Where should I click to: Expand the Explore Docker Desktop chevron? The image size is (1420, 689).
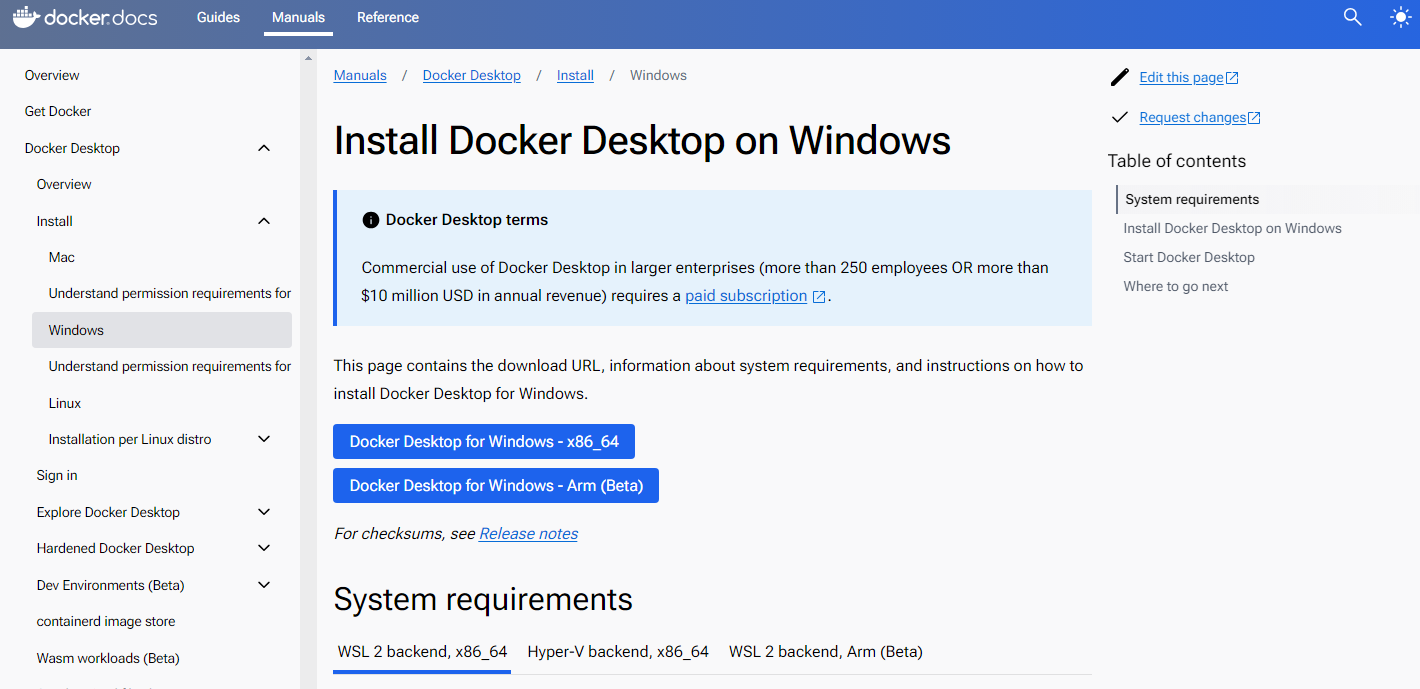pos(264,512)
